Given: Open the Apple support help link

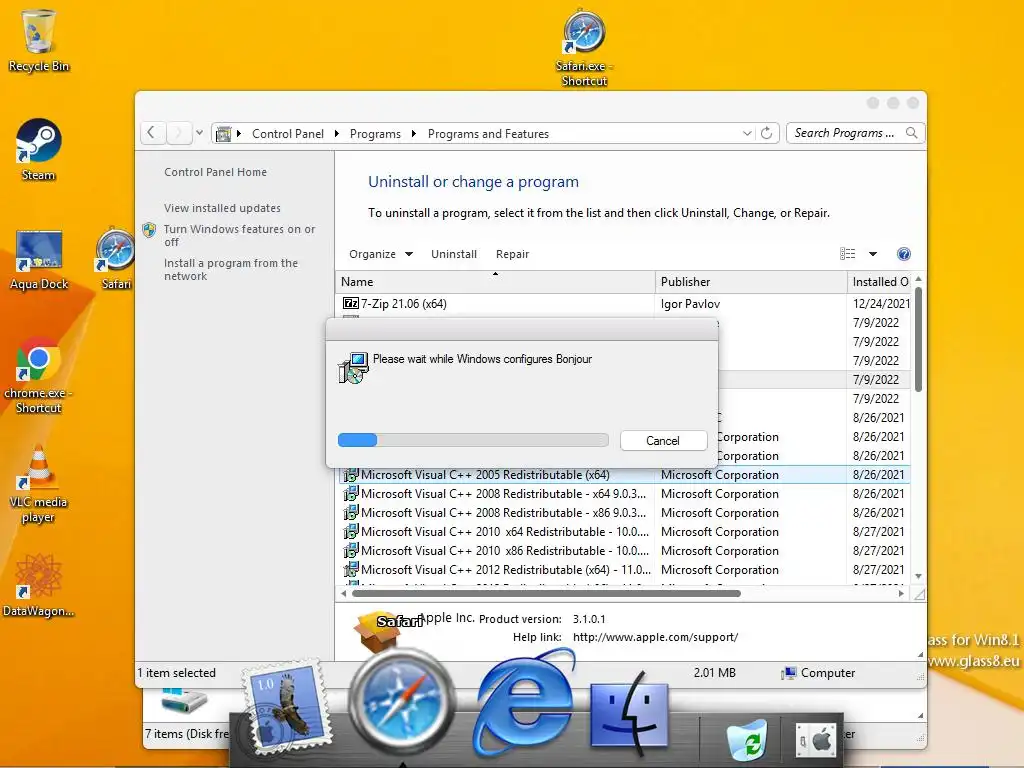Looking at the screenshot, I should coord(655,637).
